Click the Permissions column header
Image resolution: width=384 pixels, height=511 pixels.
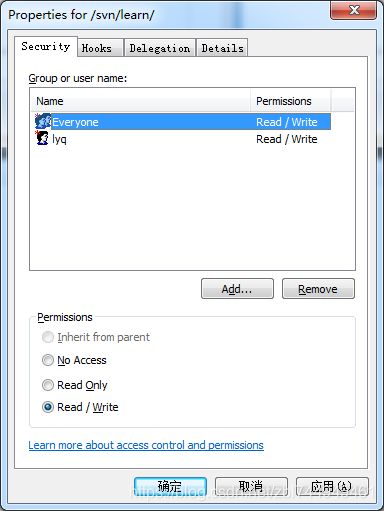290,101
